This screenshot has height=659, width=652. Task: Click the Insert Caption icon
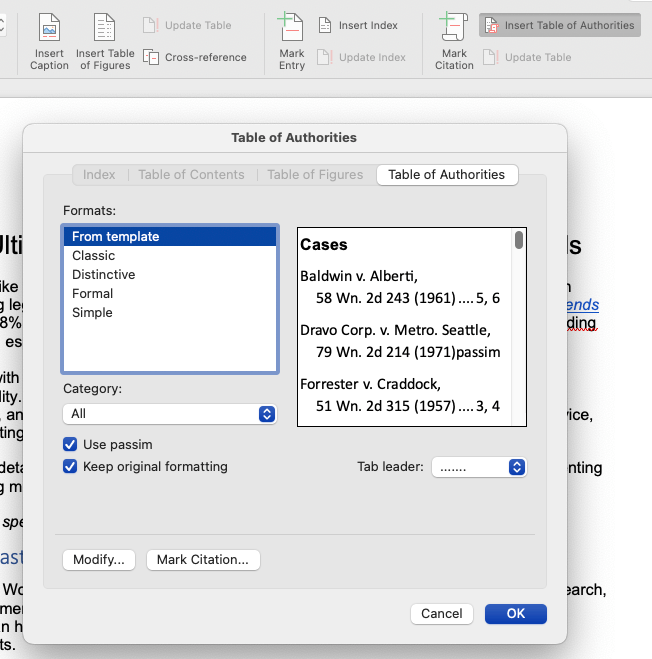coord(49,27)
